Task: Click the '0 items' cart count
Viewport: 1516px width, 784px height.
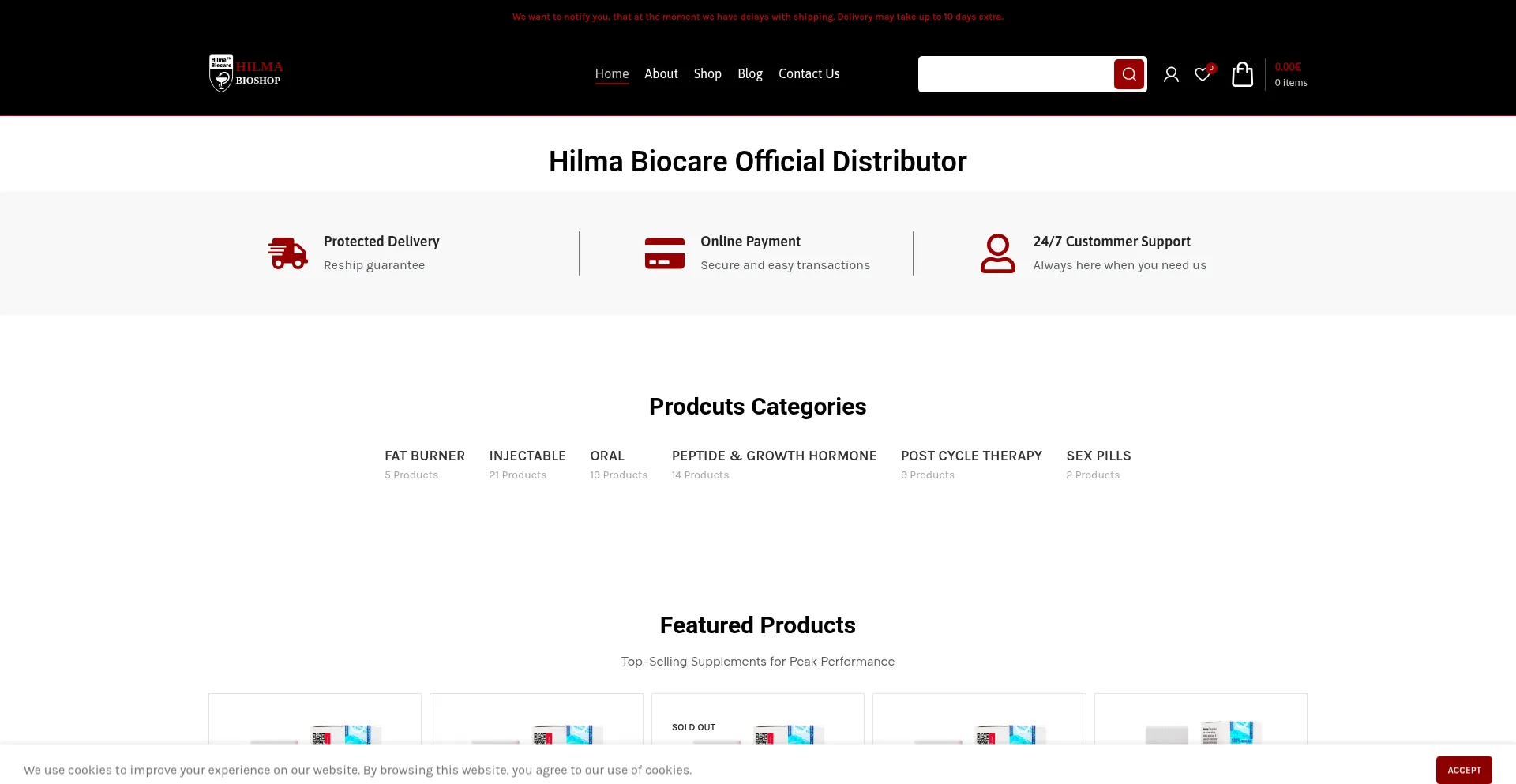Action: pyautogui.click(x=1291, y=83)
